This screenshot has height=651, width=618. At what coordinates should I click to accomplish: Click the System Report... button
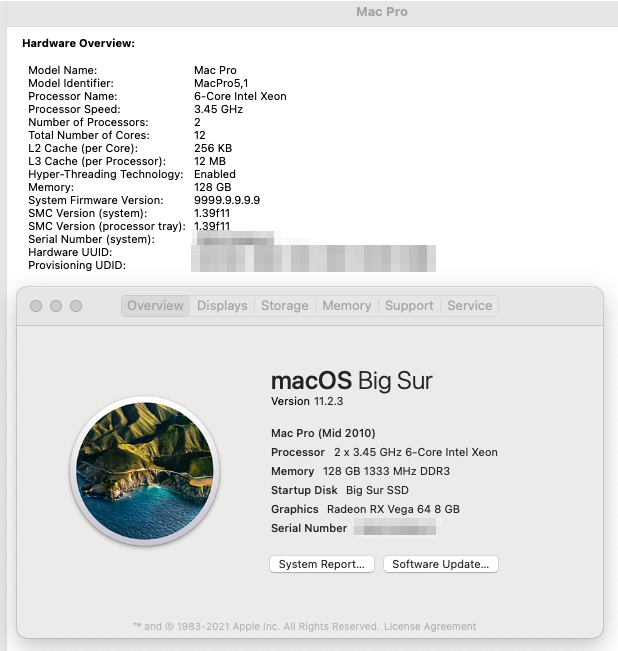pos(322,564)
